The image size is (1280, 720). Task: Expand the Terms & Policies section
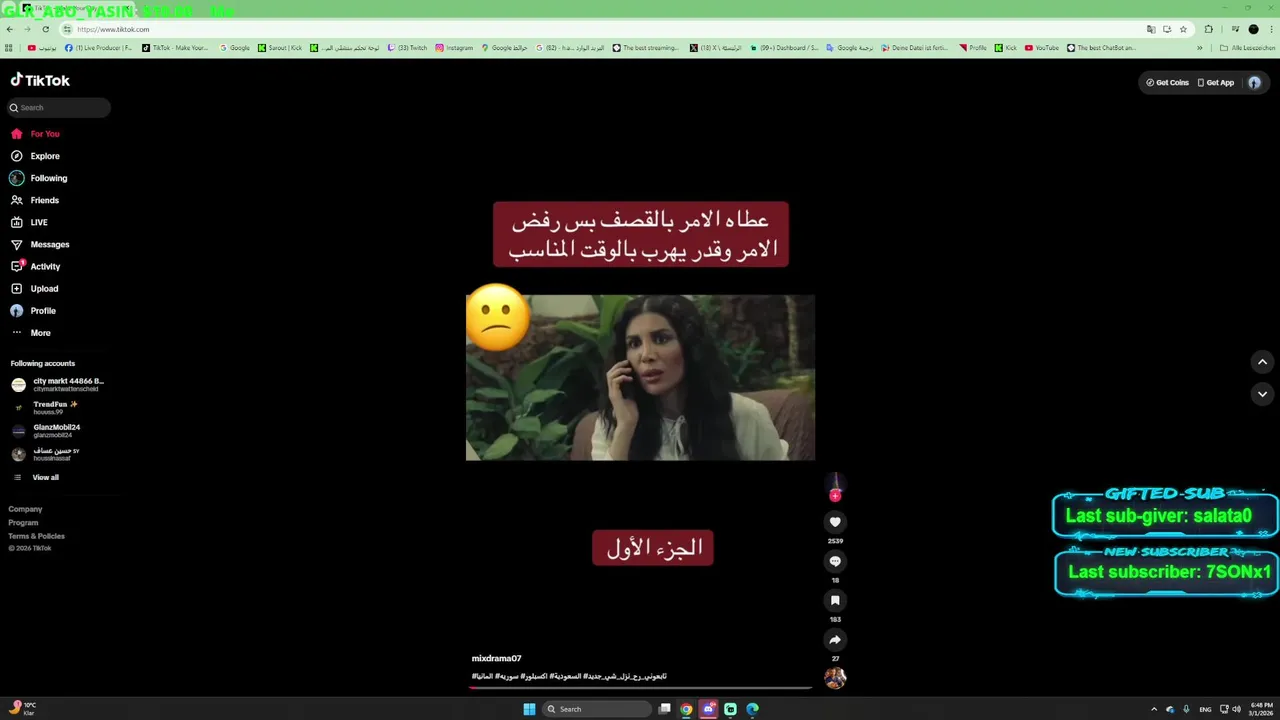click(x=37, y=536)
